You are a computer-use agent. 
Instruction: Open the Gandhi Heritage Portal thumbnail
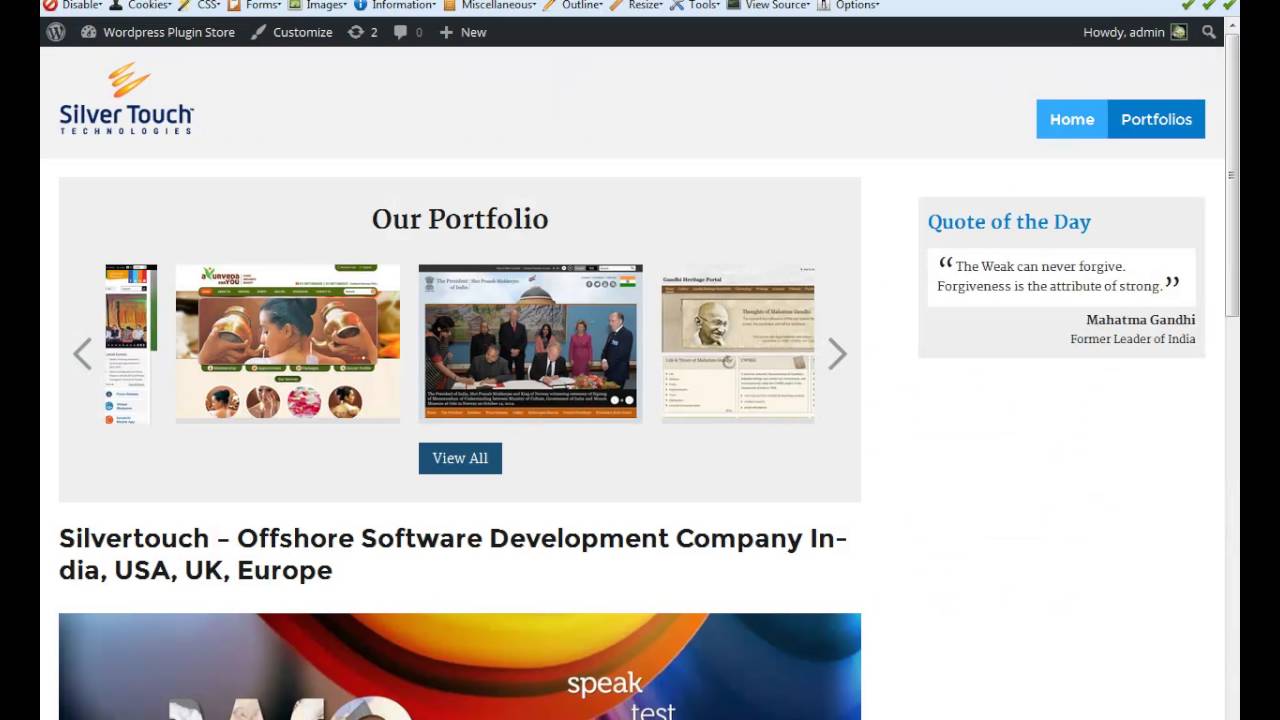click(x=738, y=343)
